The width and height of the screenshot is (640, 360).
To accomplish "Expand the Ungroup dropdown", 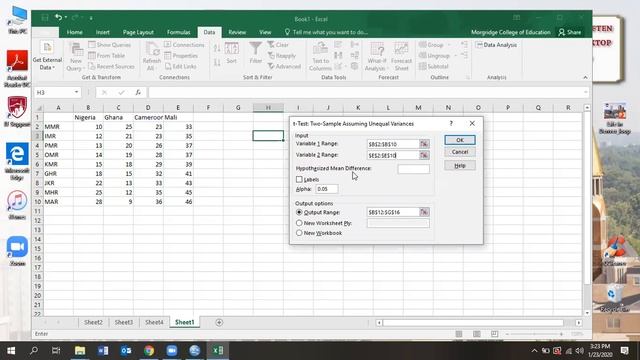I will (x=455, y=56).
